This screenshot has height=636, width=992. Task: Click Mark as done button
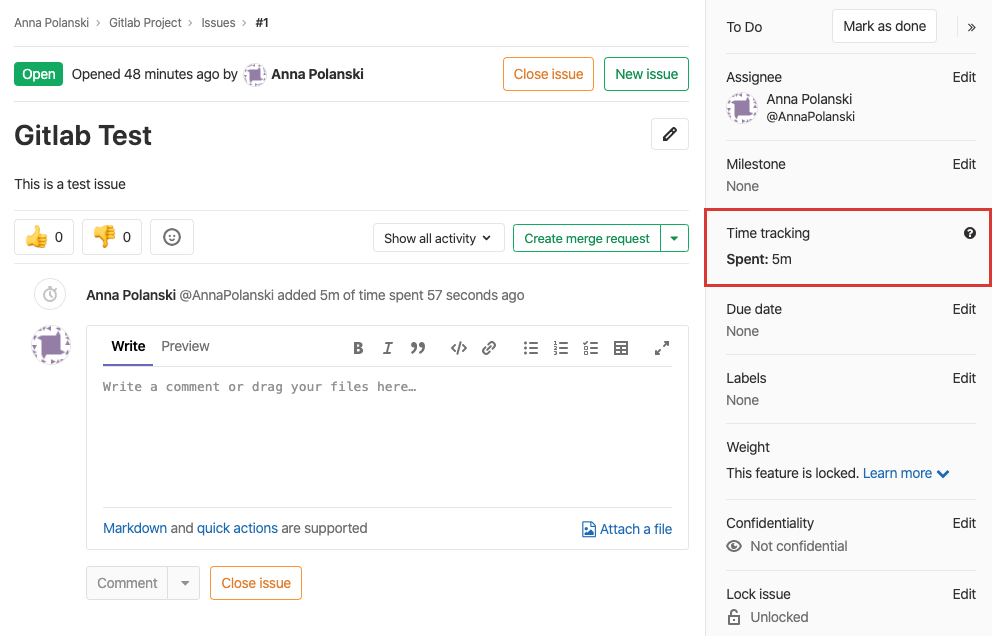(x=884, y=27)
